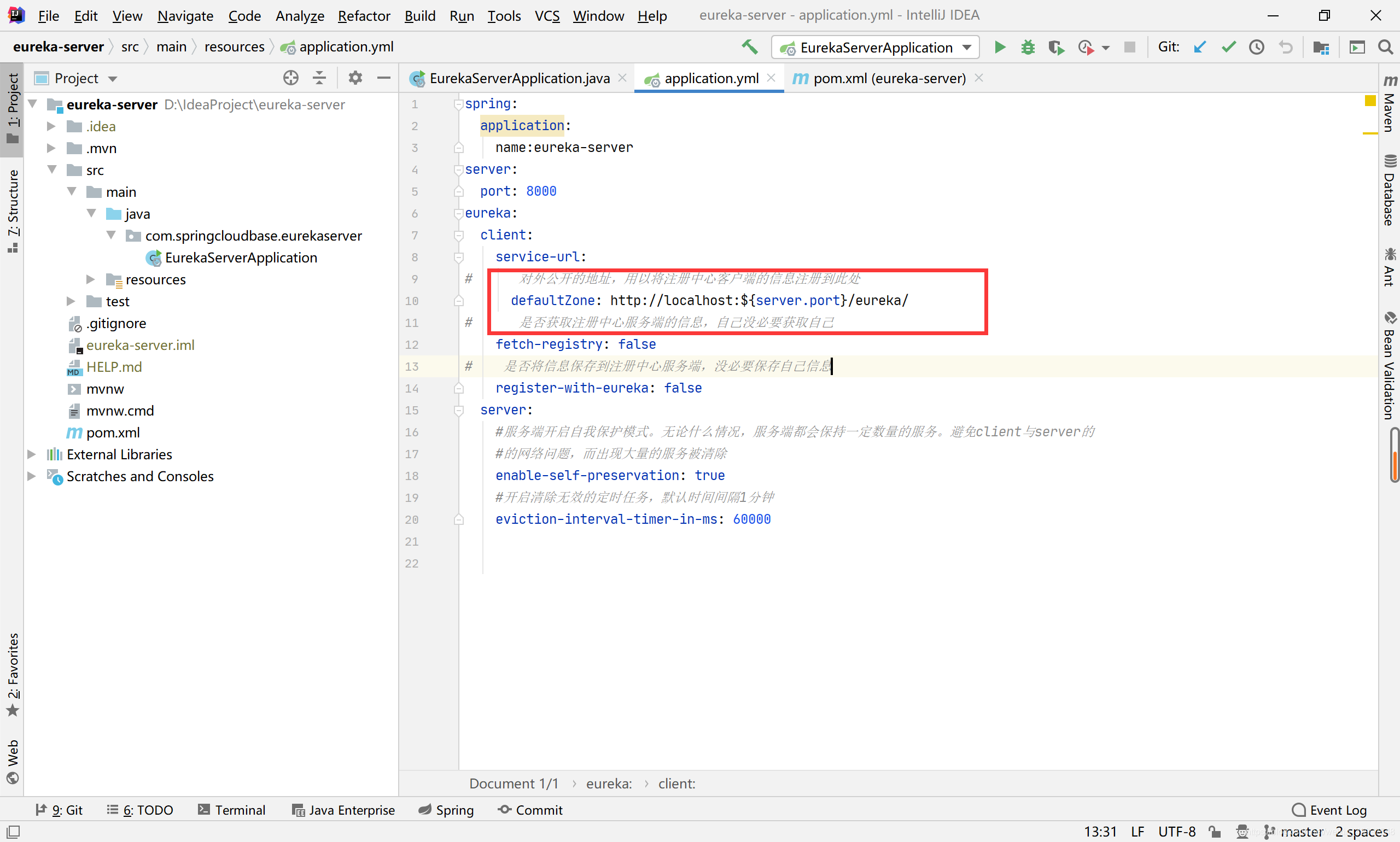Expand External Libraries node

32,454
